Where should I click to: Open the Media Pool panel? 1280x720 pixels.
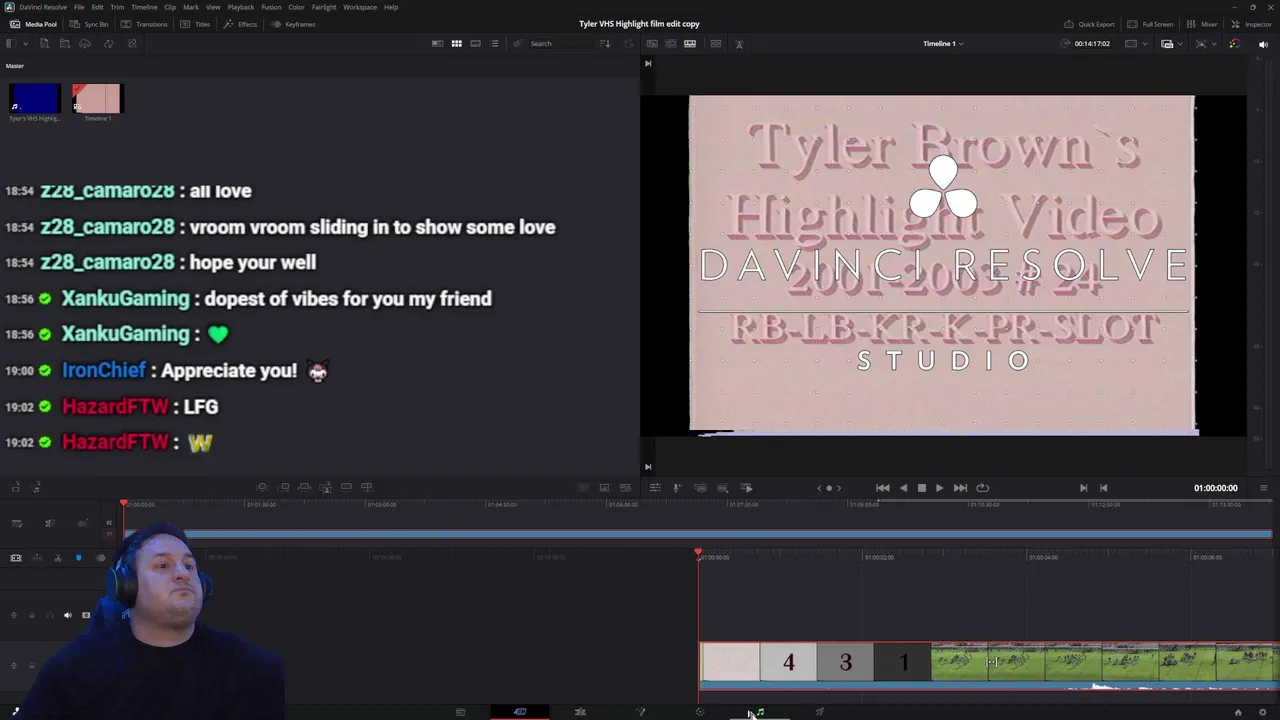33,24
